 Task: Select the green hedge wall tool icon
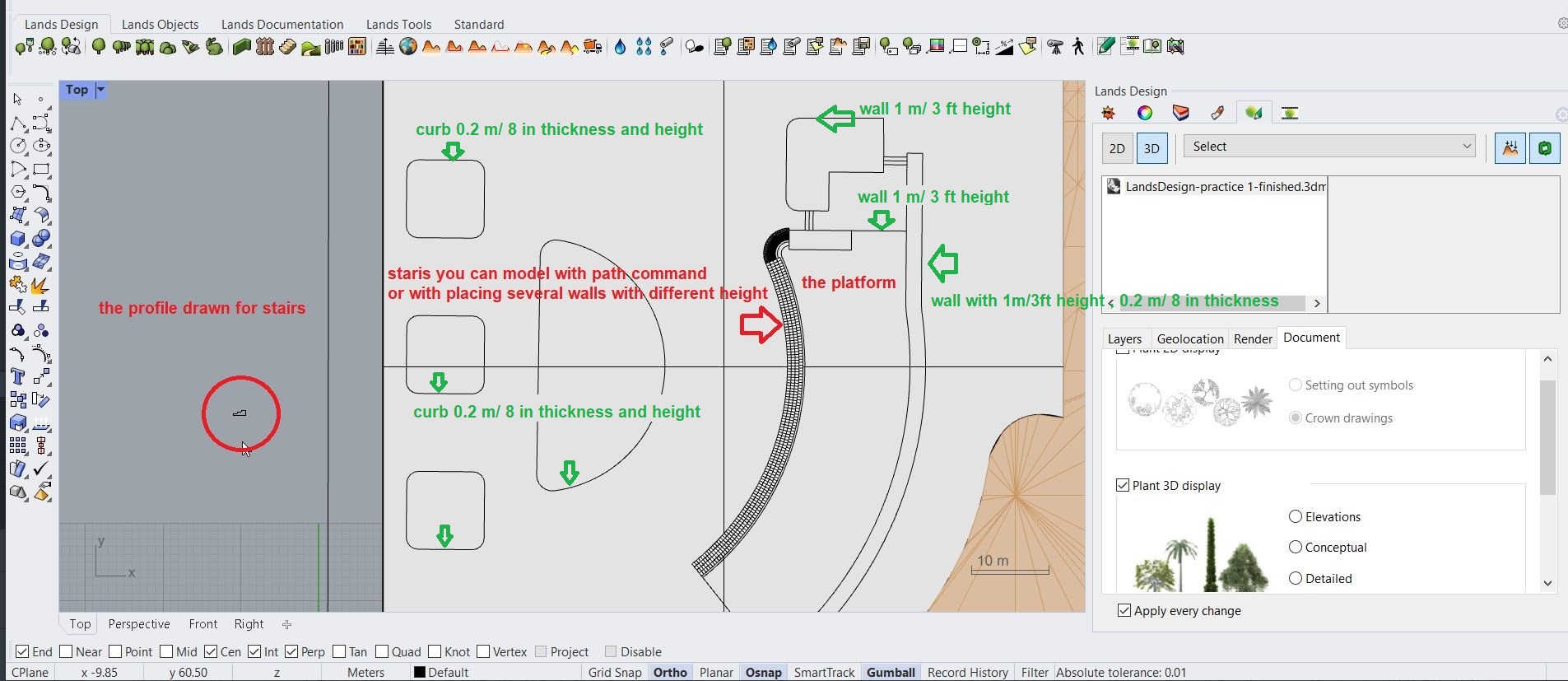(241, 46)
